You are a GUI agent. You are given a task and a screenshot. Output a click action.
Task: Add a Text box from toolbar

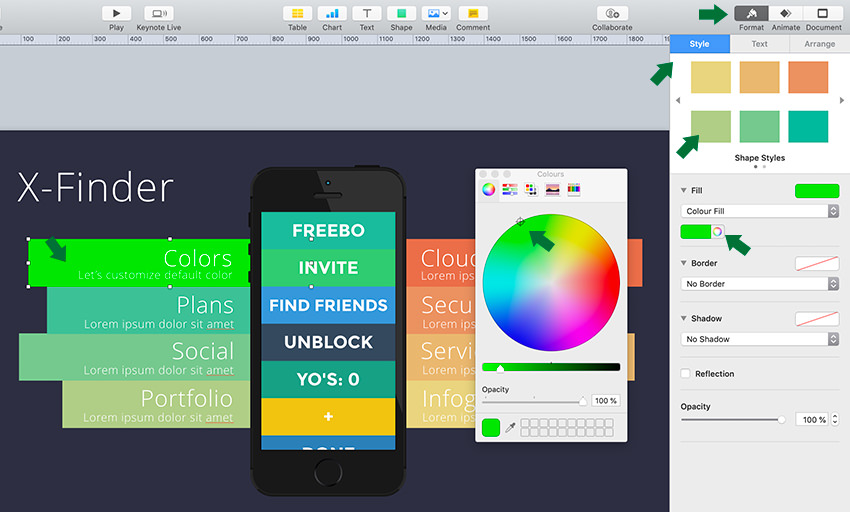pos(366,14)
